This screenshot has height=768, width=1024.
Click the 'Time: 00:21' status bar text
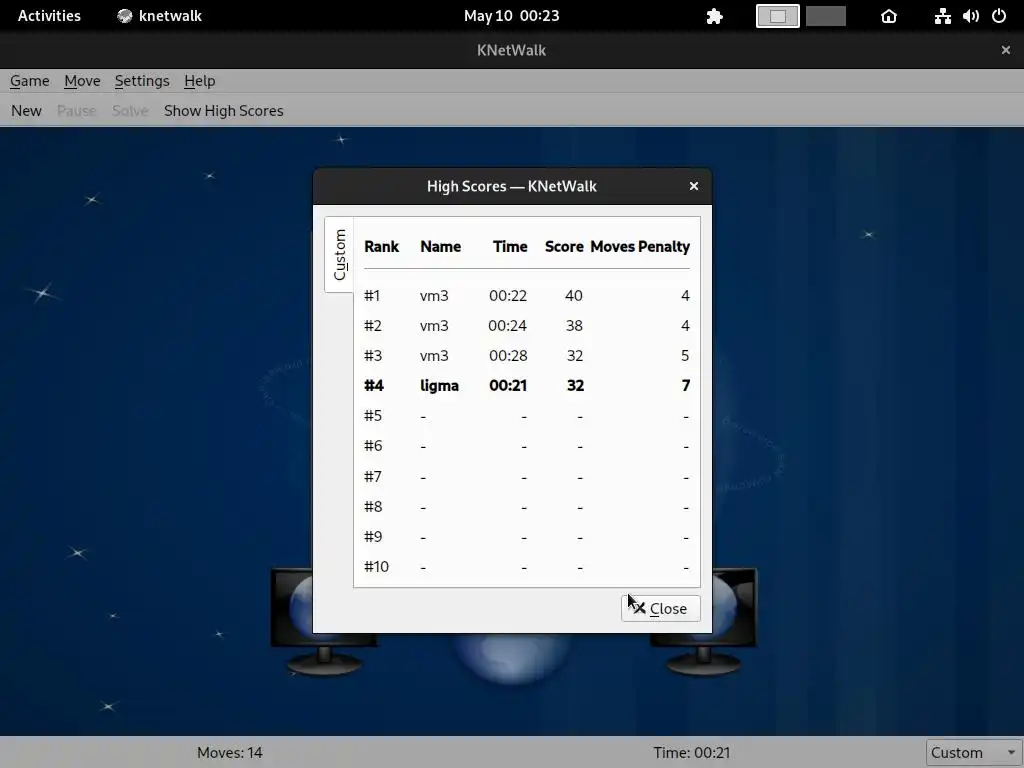(692, 753)
